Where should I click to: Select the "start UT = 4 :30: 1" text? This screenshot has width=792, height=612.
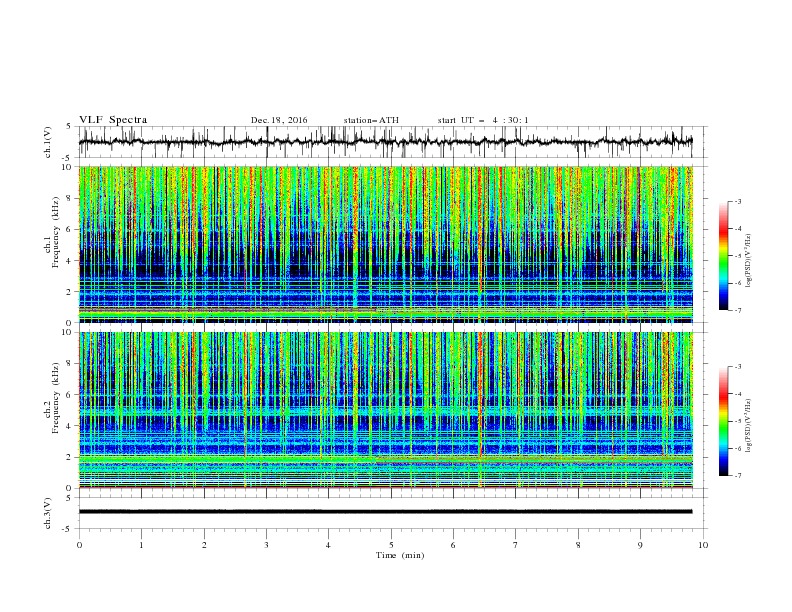(x=483, y=120)
